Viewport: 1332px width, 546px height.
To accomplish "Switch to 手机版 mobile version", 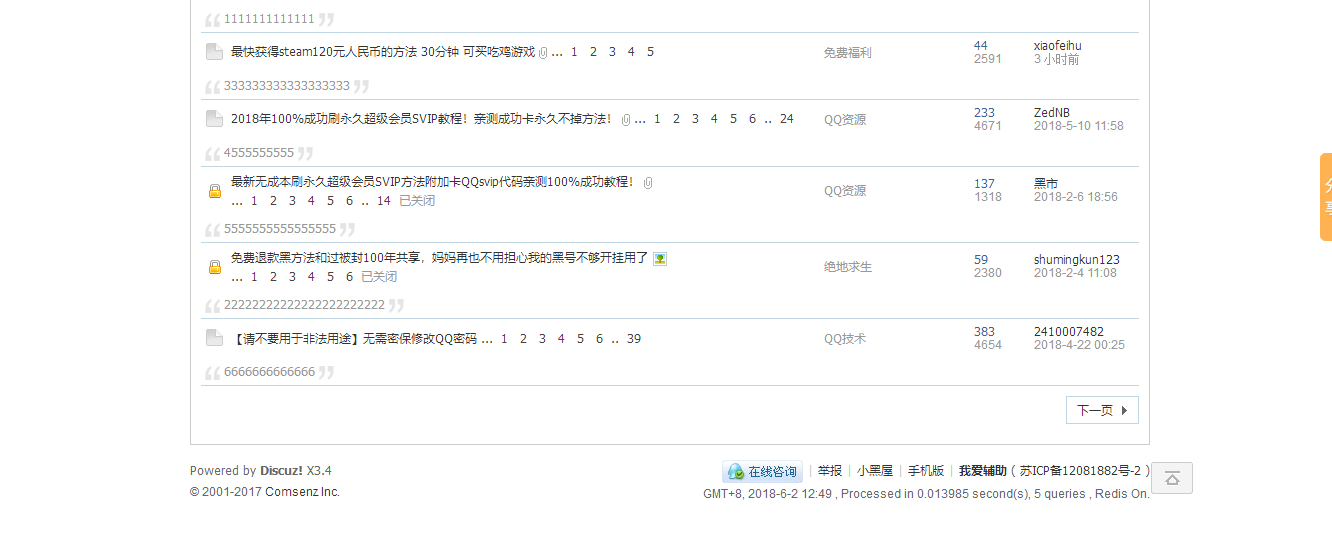I will [x=926, y=471].
